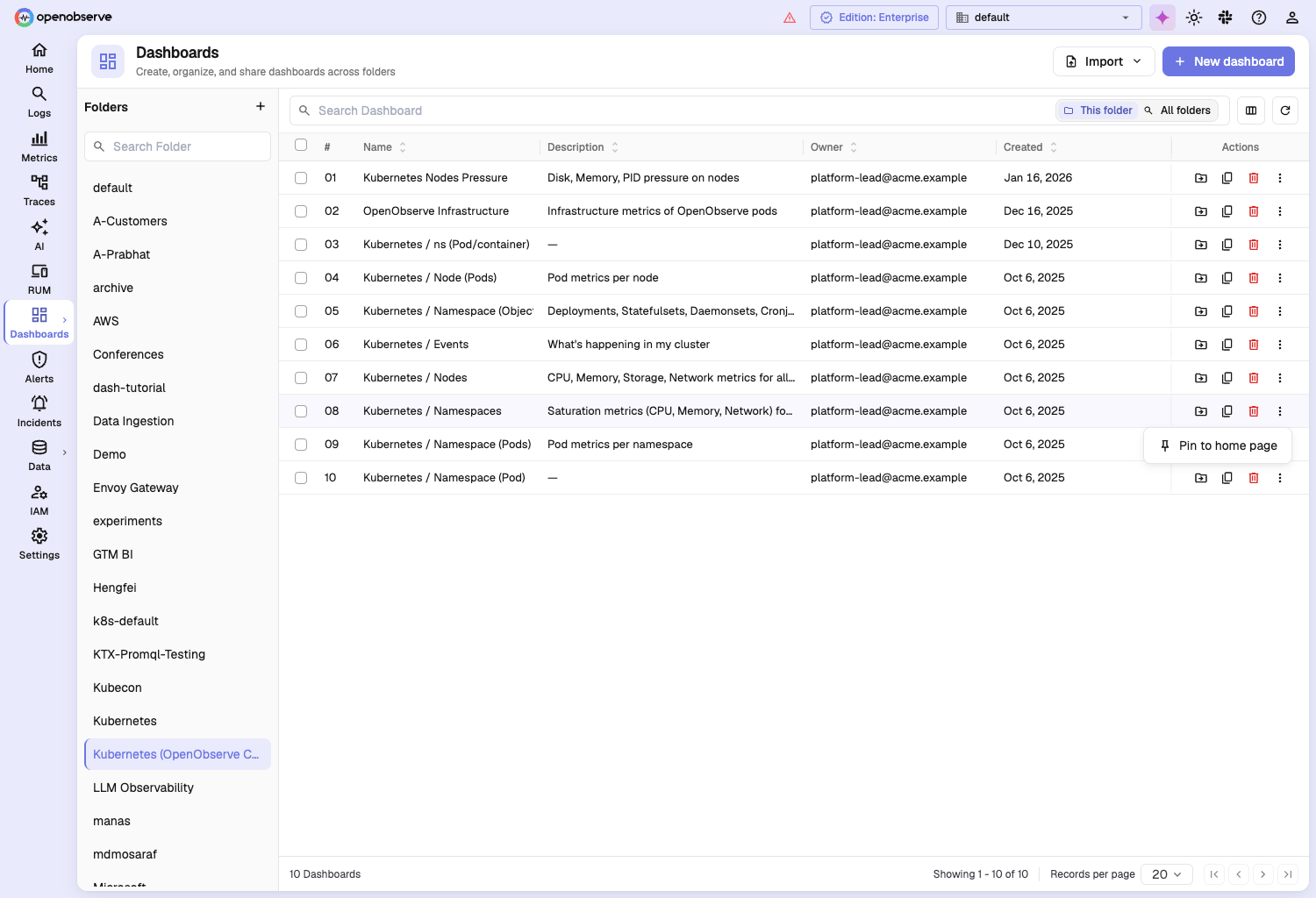
Task: Add a new folder with plus icon
Action: click(261, 106)
